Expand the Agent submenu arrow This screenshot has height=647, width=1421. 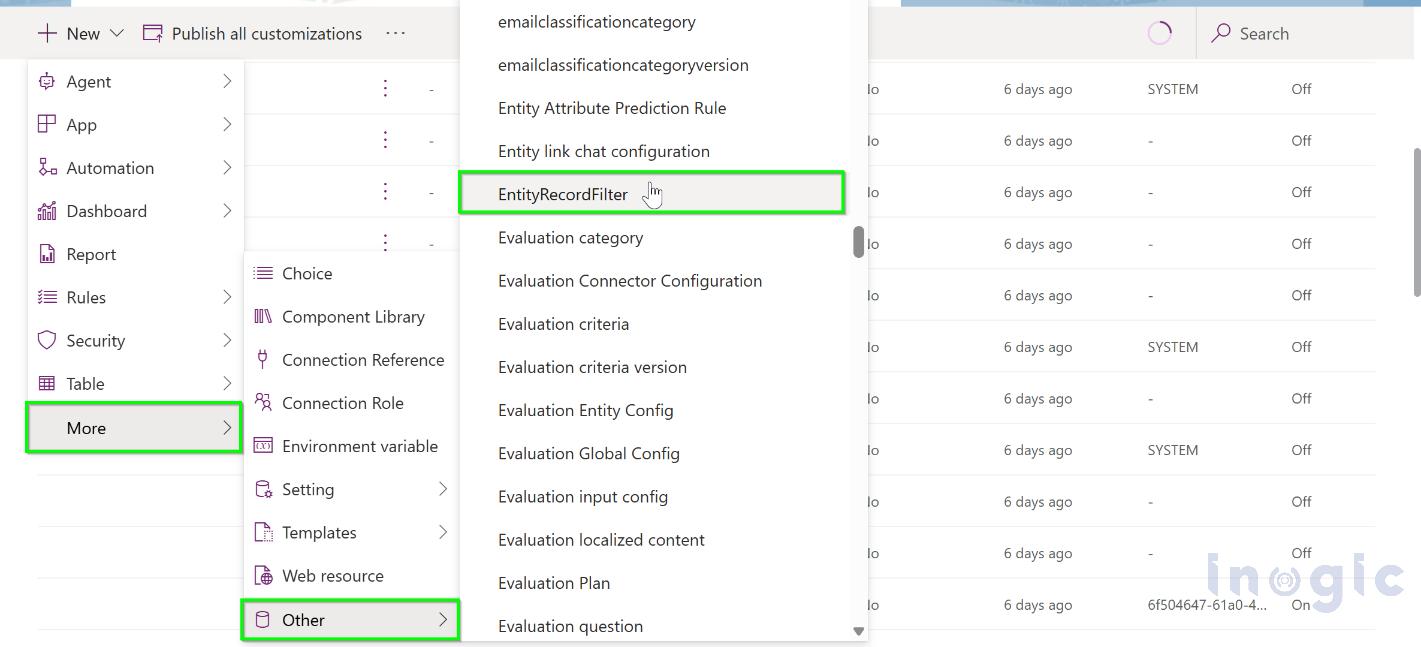(x=227, y=81)
